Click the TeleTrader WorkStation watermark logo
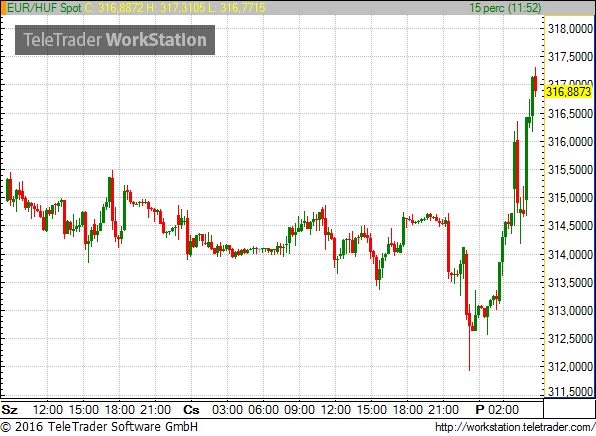Image resolution: width=596 pixels, height=436 pixels. point(115,40)
